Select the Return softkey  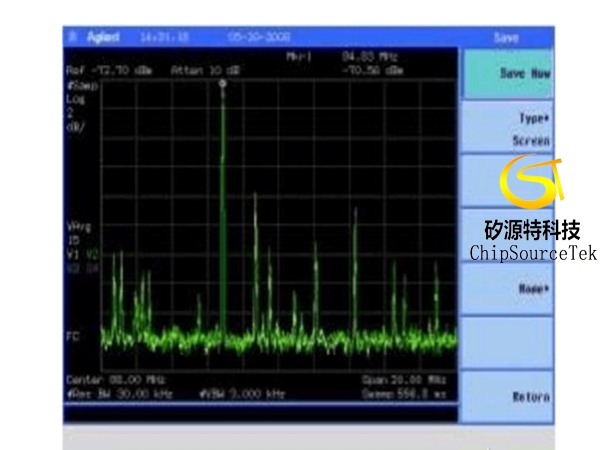tap(507, 396)
